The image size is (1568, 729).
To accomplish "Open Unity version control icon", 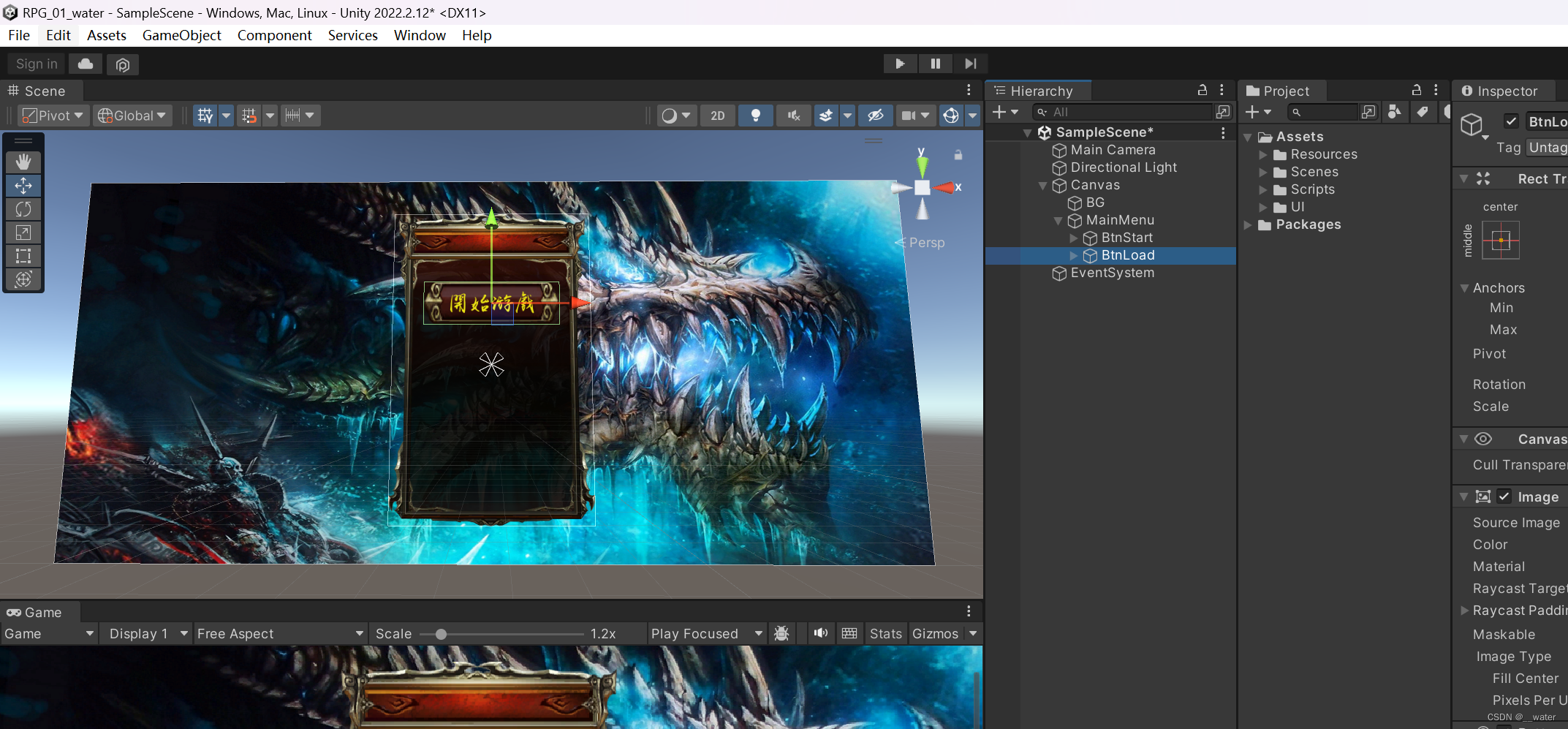I will point(123,64).
